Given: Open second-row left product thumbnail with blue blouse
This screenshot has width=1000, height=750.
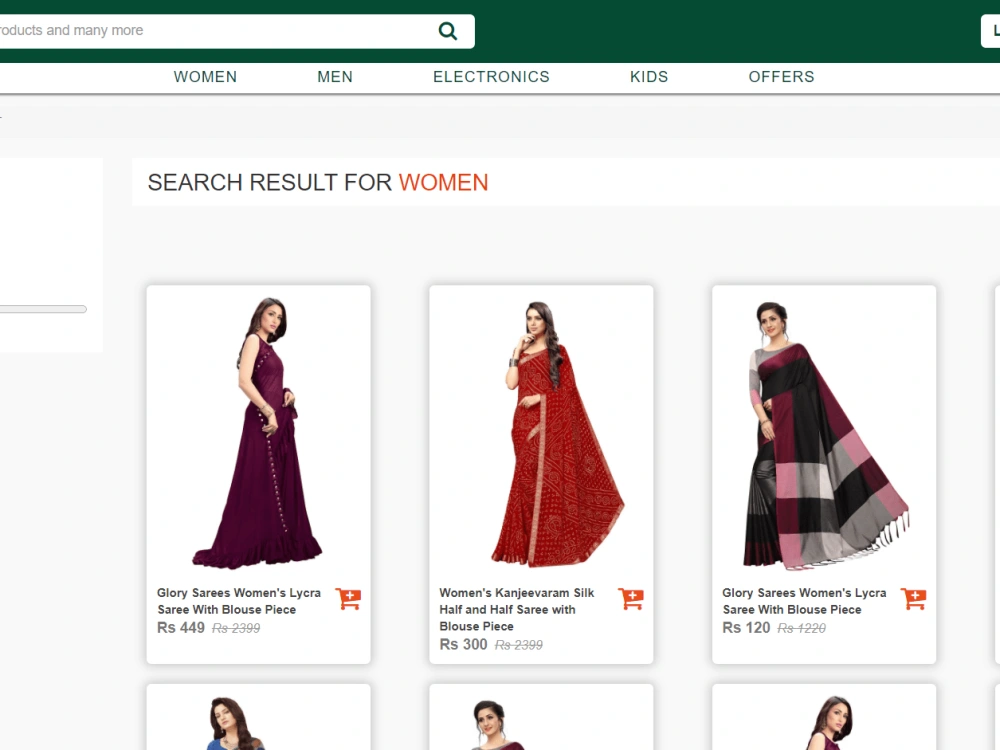Looking at the screenshot, I should tap(235, 723).
